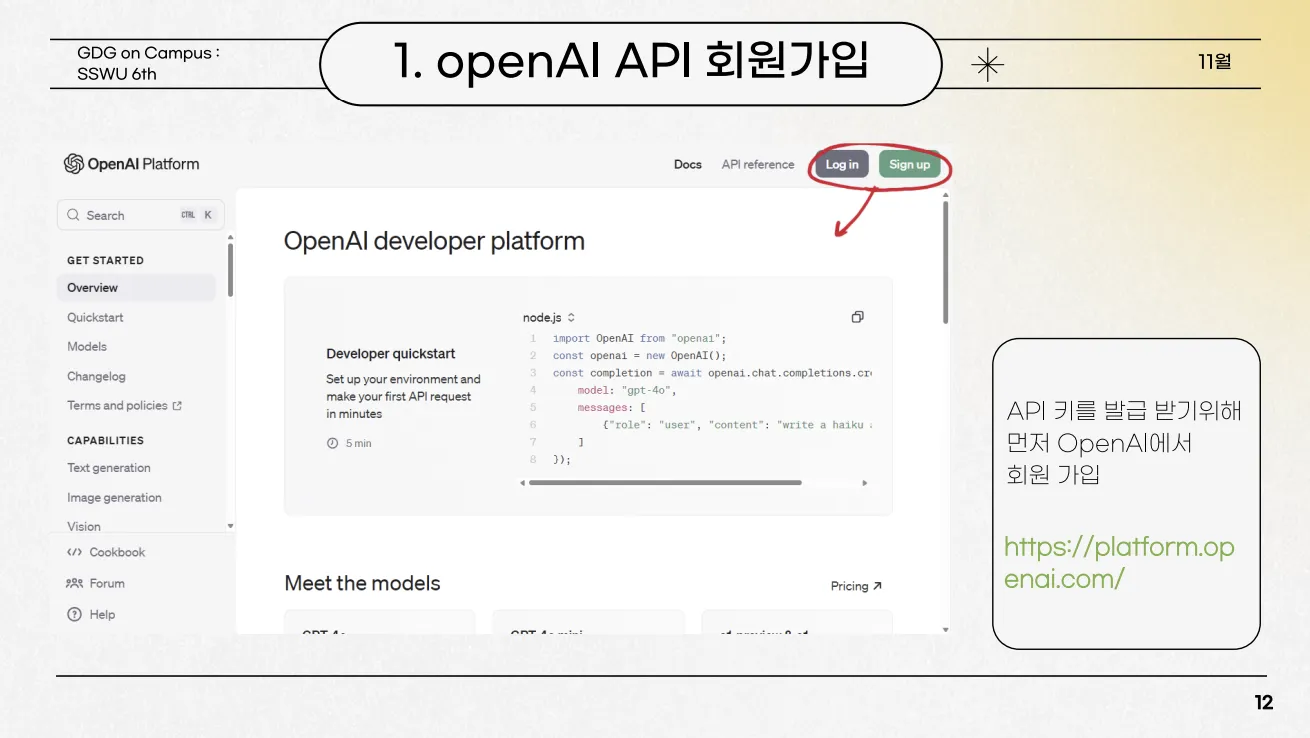The height and width of the screenshot is (738, 1310).
Task: Click the 'const openai = new OpenAI();' line
Action: tap(640, 355)
